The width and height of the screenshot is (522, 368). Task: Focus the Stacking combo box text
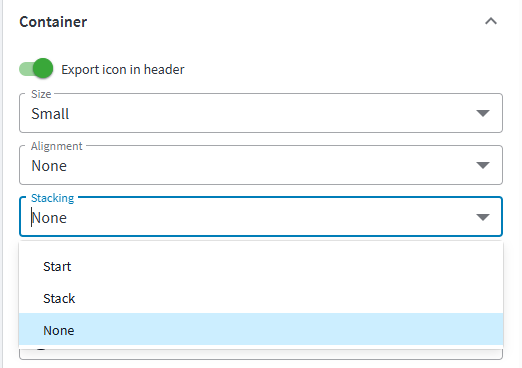pos(49,218)
